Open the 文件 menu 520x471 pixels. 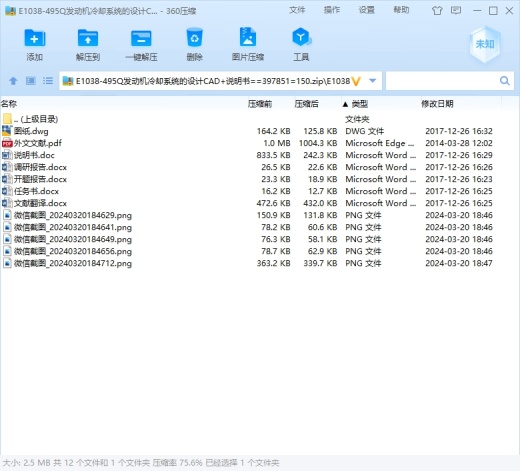pyautogui.click(x=297, y=10)
